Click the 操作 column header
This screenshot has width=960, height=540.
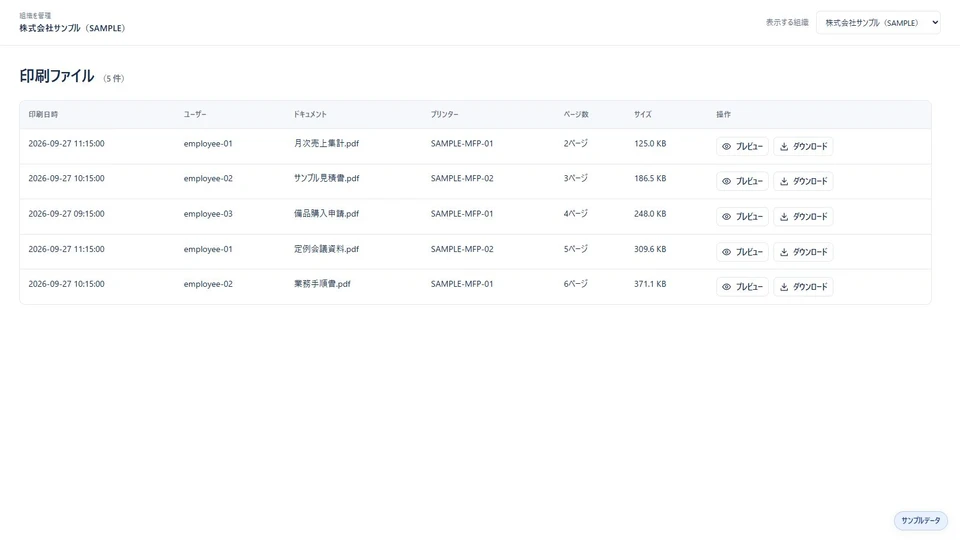723,114
